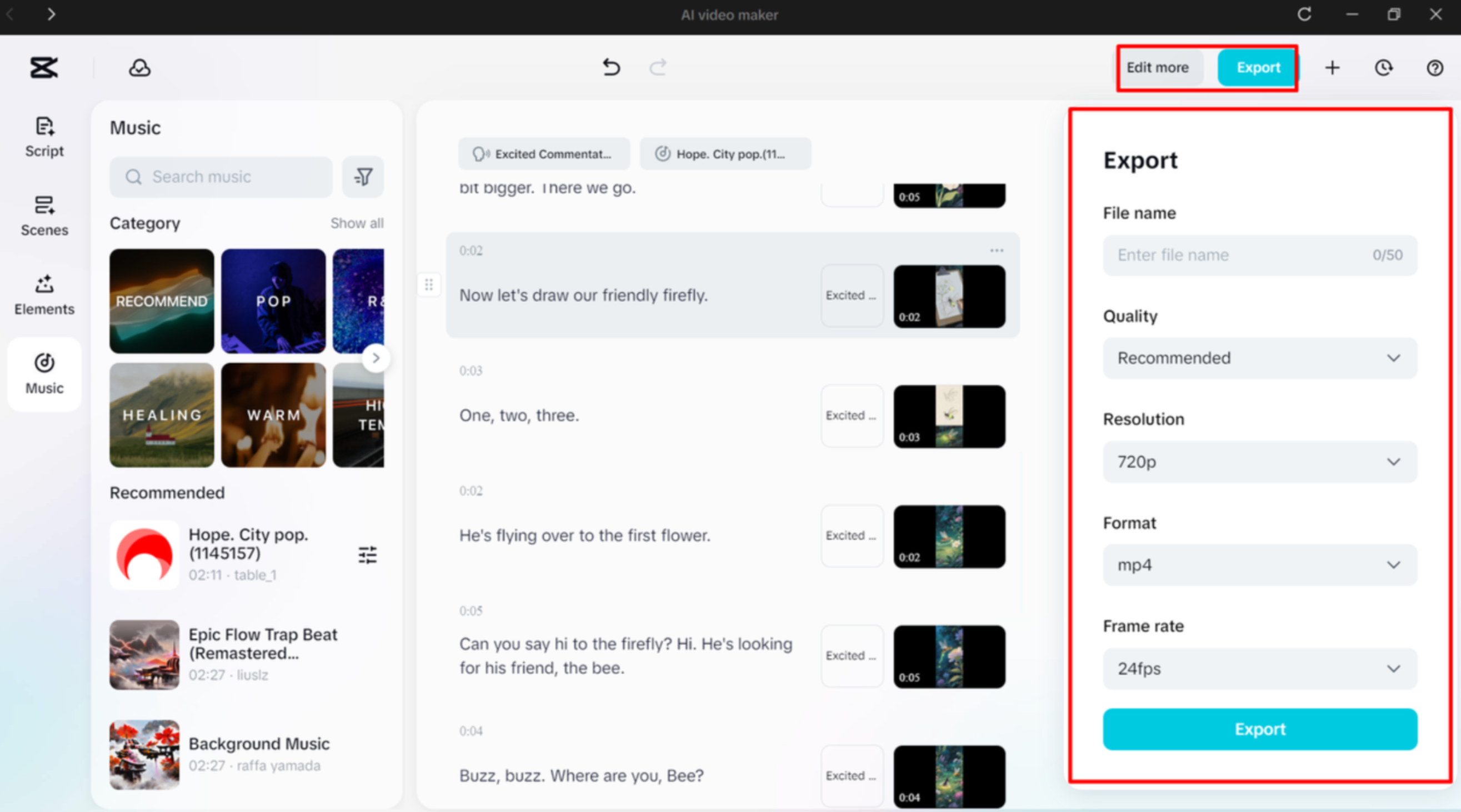
Task: Open the Resolution 720p dropdown
Action: (1259, 462)
